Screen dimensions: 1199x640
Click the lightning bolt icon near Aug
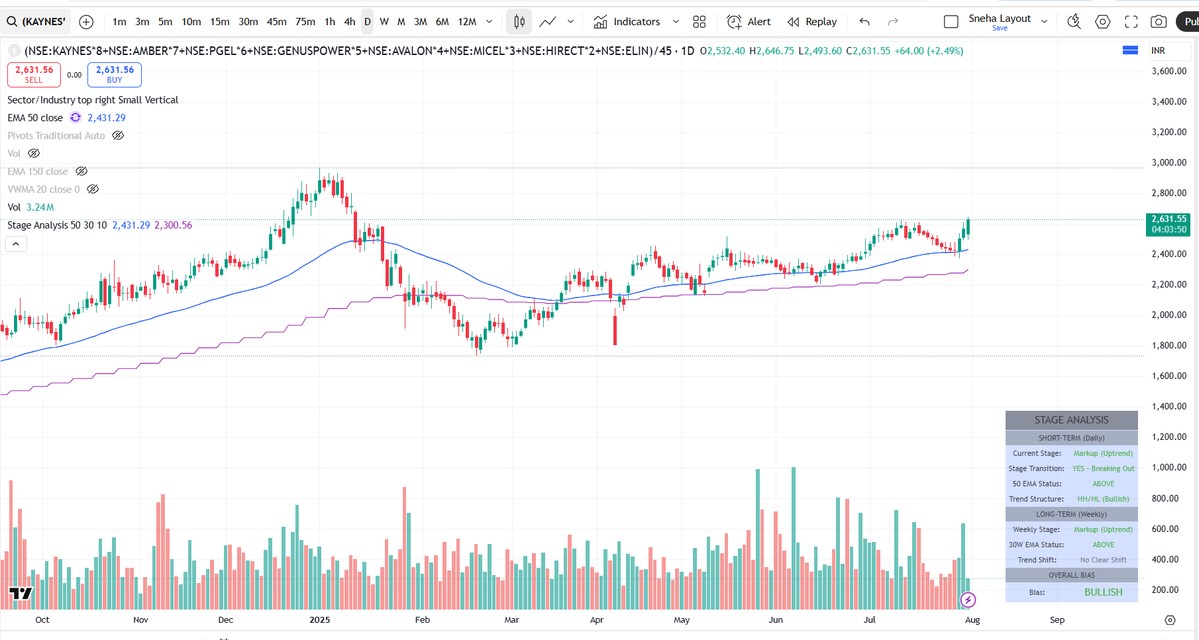pos(968,599)
